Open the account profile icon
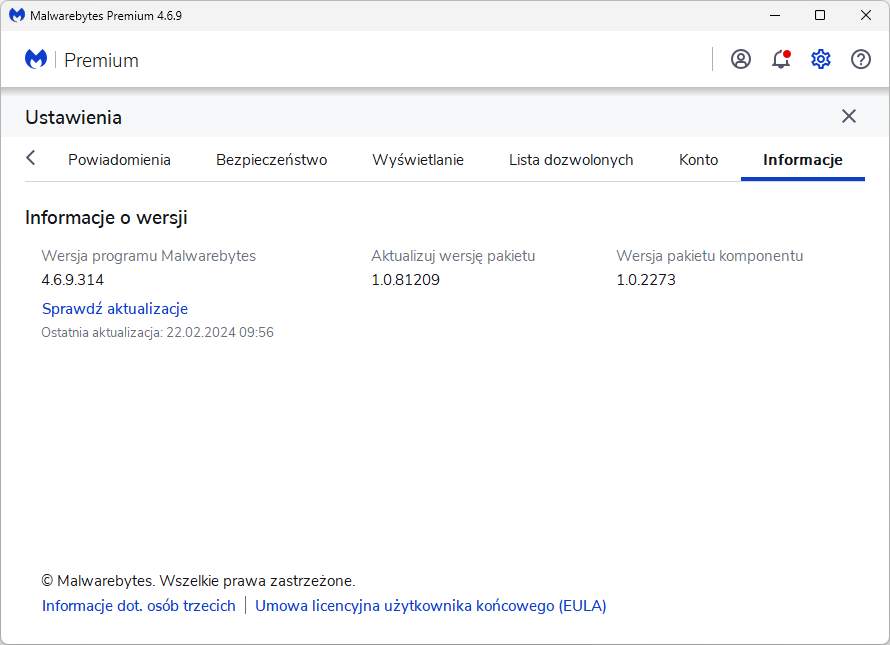 click(x=741, y=59)
